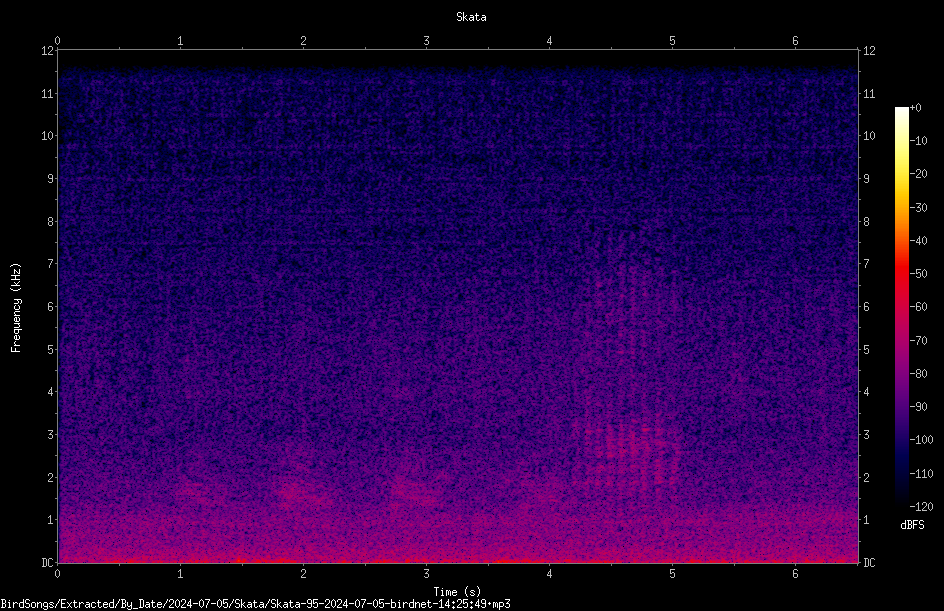
Task: Click the "Frequency (kHz)" axis label
Action: [16, 308]
